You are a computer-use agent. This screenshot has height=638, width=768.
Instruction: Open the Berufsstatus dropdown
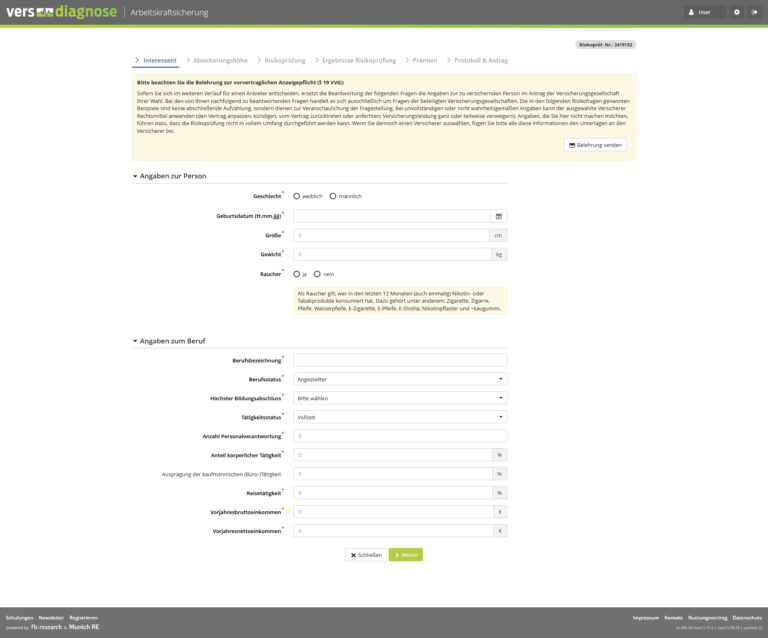coord(399,379)
